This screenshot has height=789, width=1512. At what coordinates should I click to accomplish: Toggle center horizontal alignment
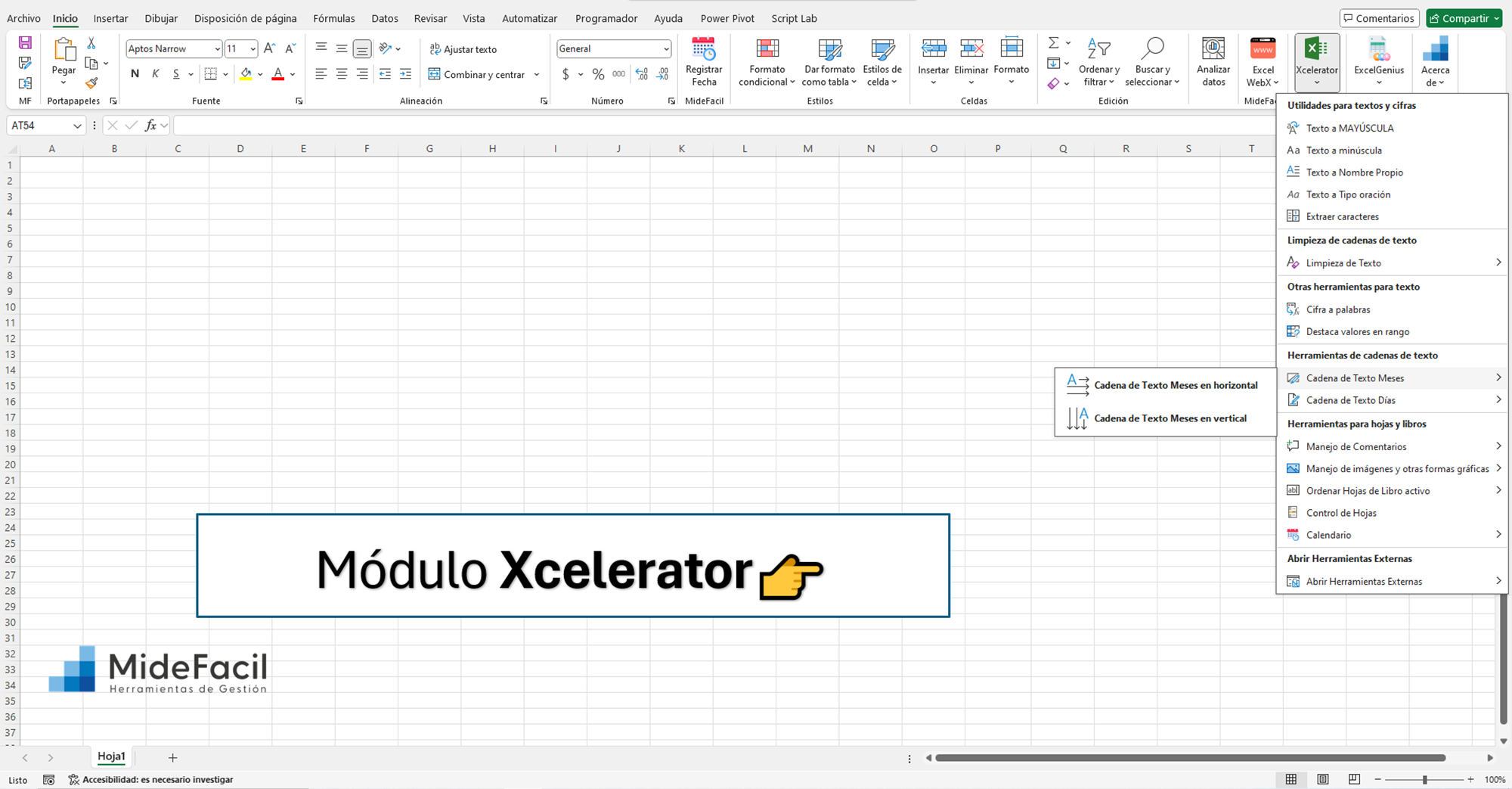342,74
